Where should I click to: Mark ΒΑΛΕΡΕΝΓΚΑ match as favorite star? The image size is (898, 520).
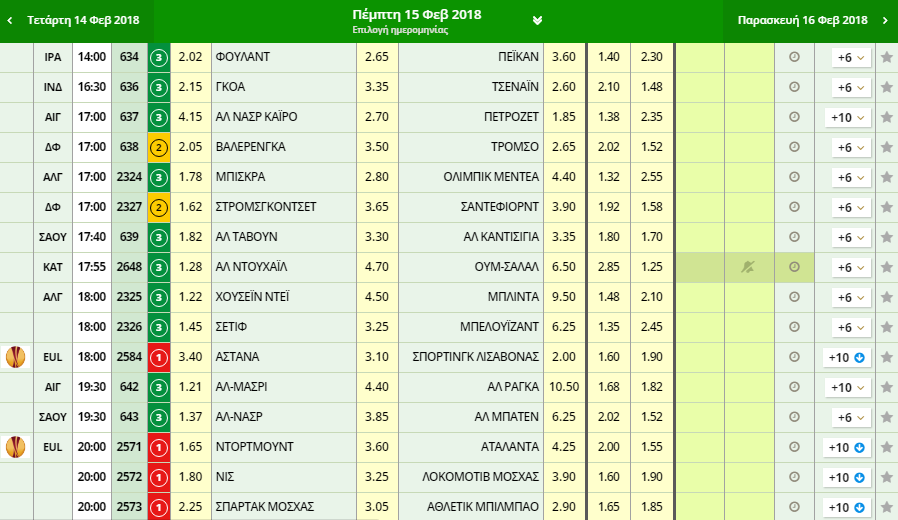tap(886, 148)
